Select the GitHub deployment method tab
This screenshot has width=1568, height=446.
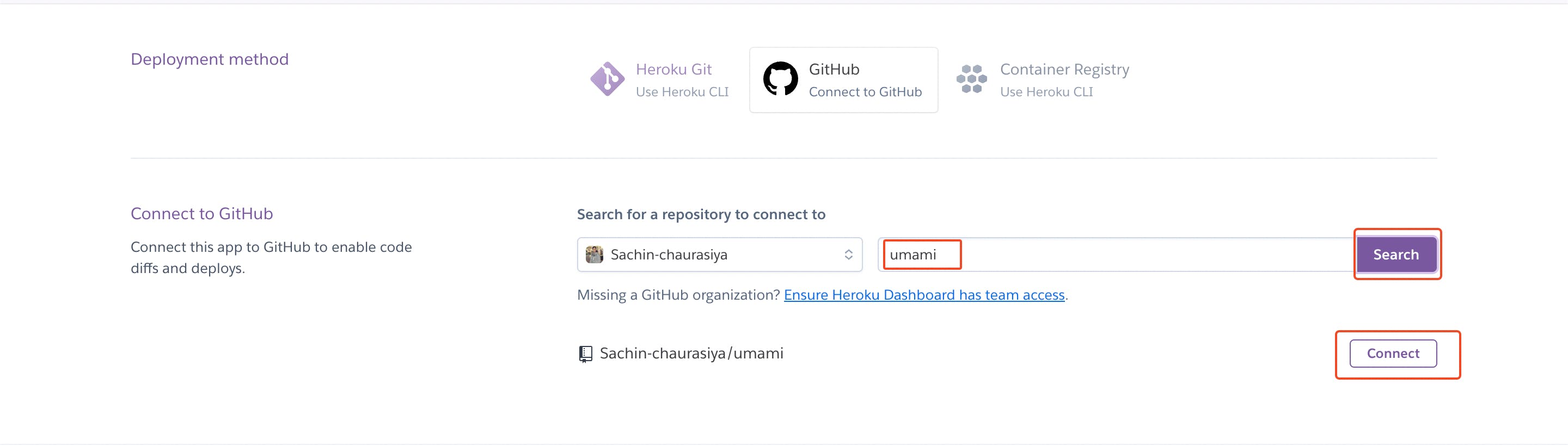pyautogui.click(x=843, y=80)
